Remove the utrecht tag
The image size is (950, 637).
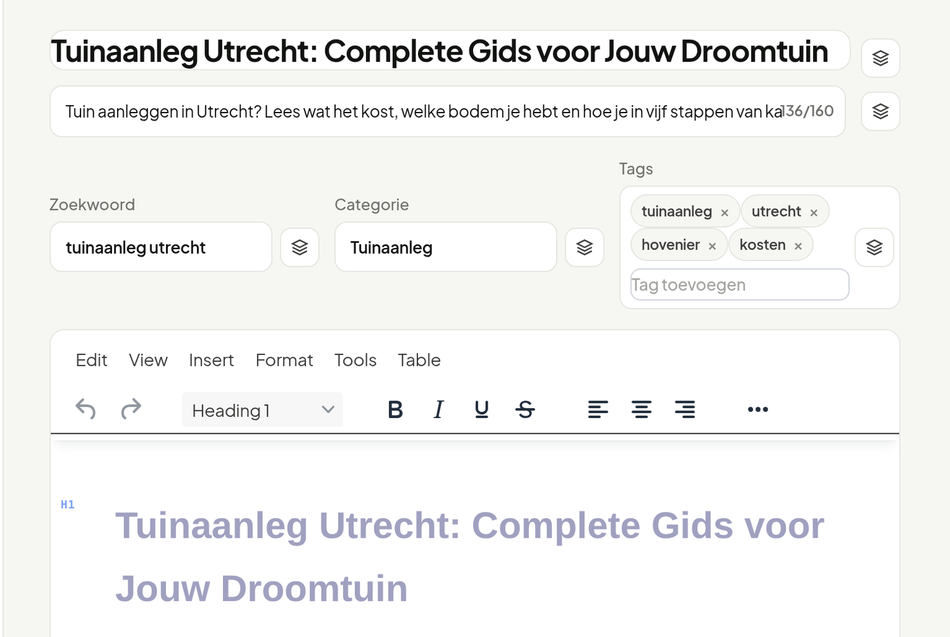pos(814,213)
